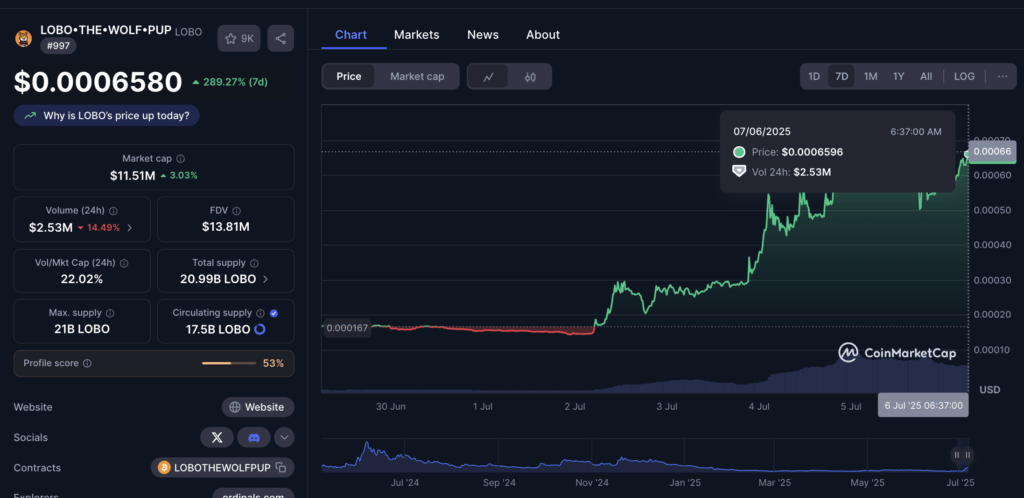Click the Profile score progress bar

tap(229, 363)
